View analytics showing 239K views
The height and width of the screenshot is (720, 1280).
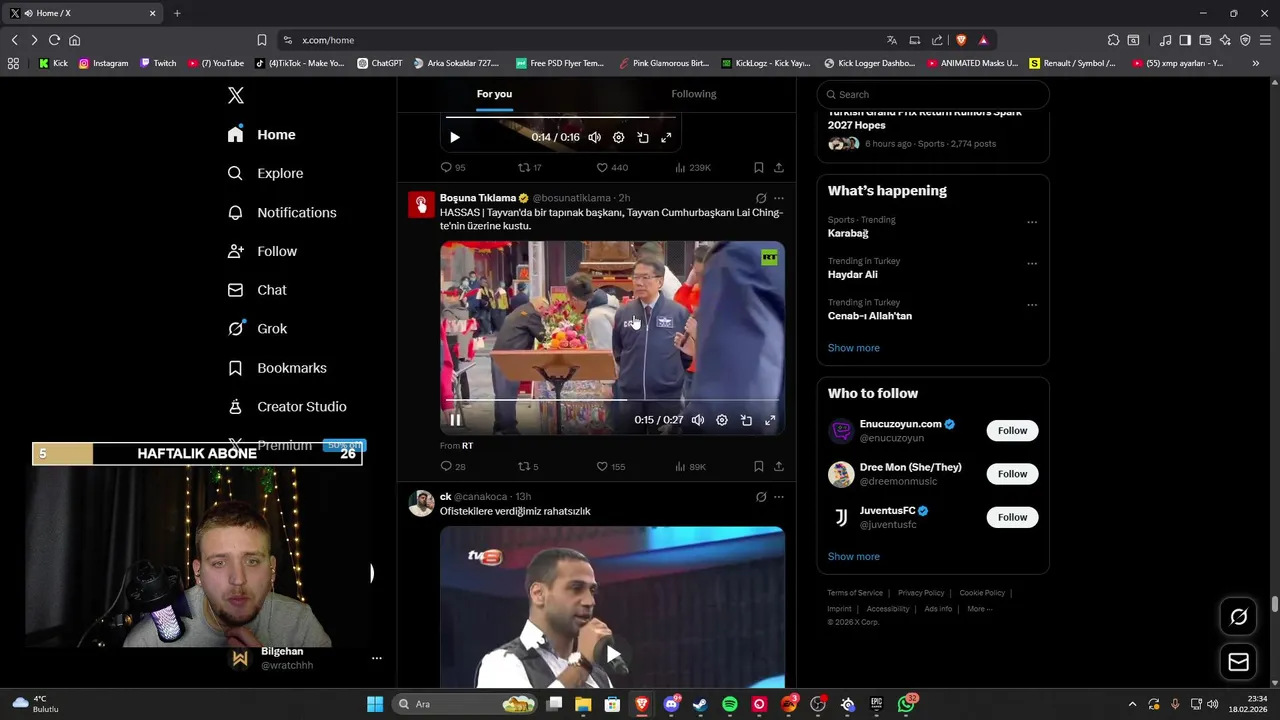693,167
